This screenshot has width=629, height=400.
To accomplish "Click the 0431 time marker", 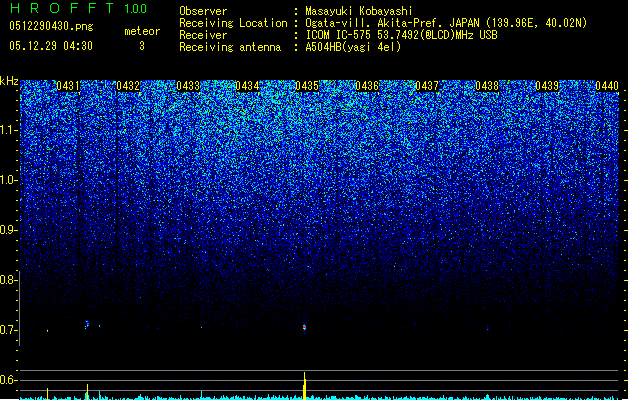I will point(68,86).
